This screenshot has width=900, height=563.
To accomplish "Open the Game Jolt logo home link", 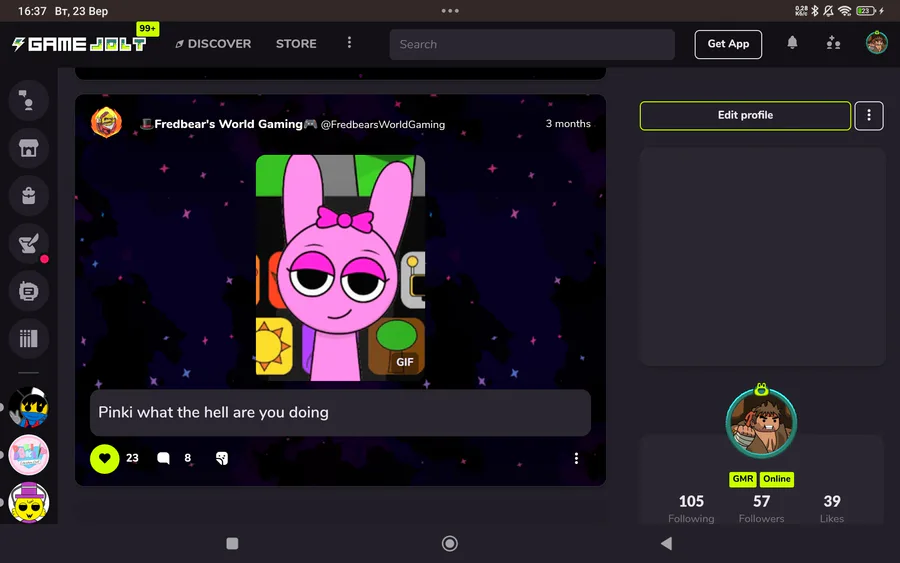I will coord(79,44).
